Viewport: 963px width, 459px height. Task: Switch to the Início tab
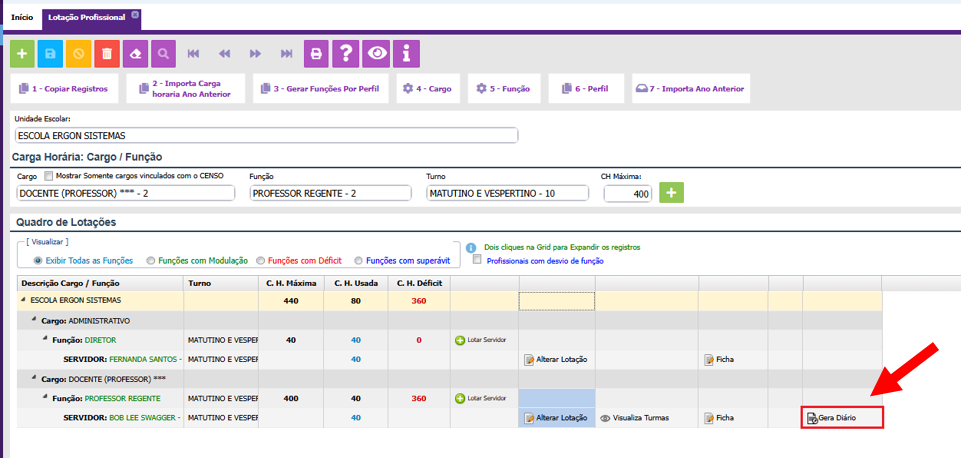coord(21,18)
